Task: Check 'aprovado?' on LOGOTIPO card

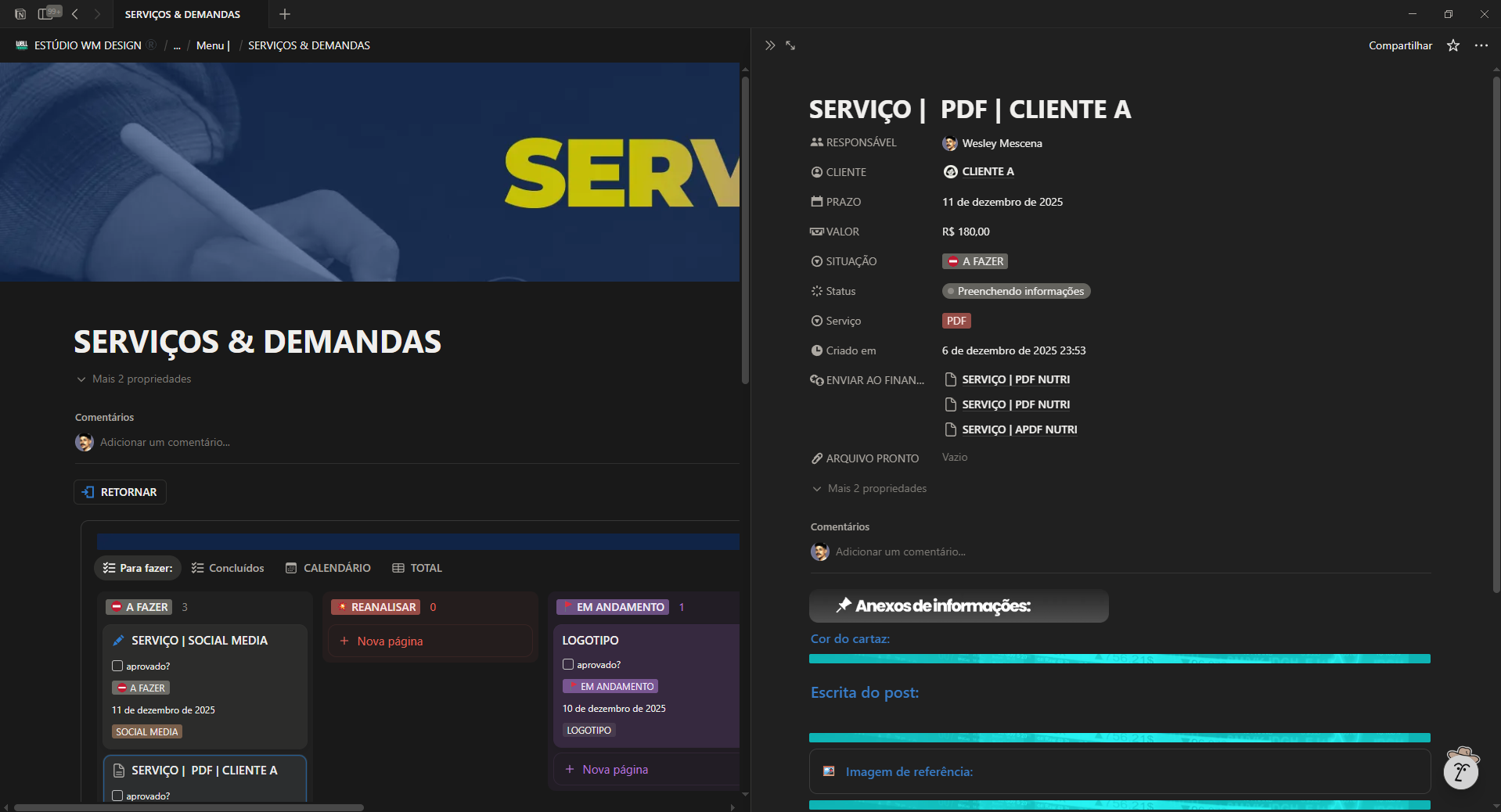Action: (568, 664)
